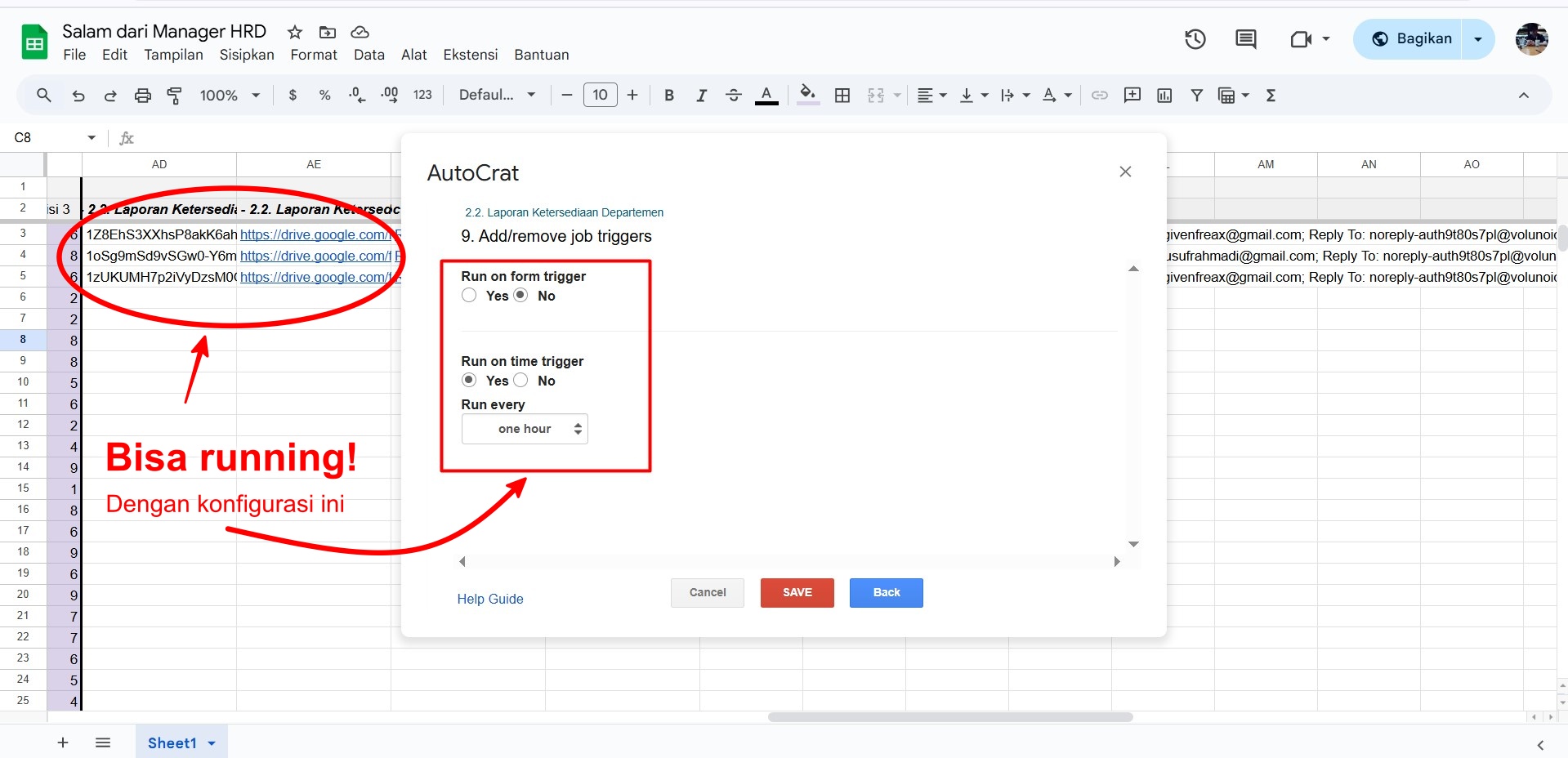Click SAVE in AutoCrat dialog
The width and height of the screenshot is (1568, 758).
[797, 593]
